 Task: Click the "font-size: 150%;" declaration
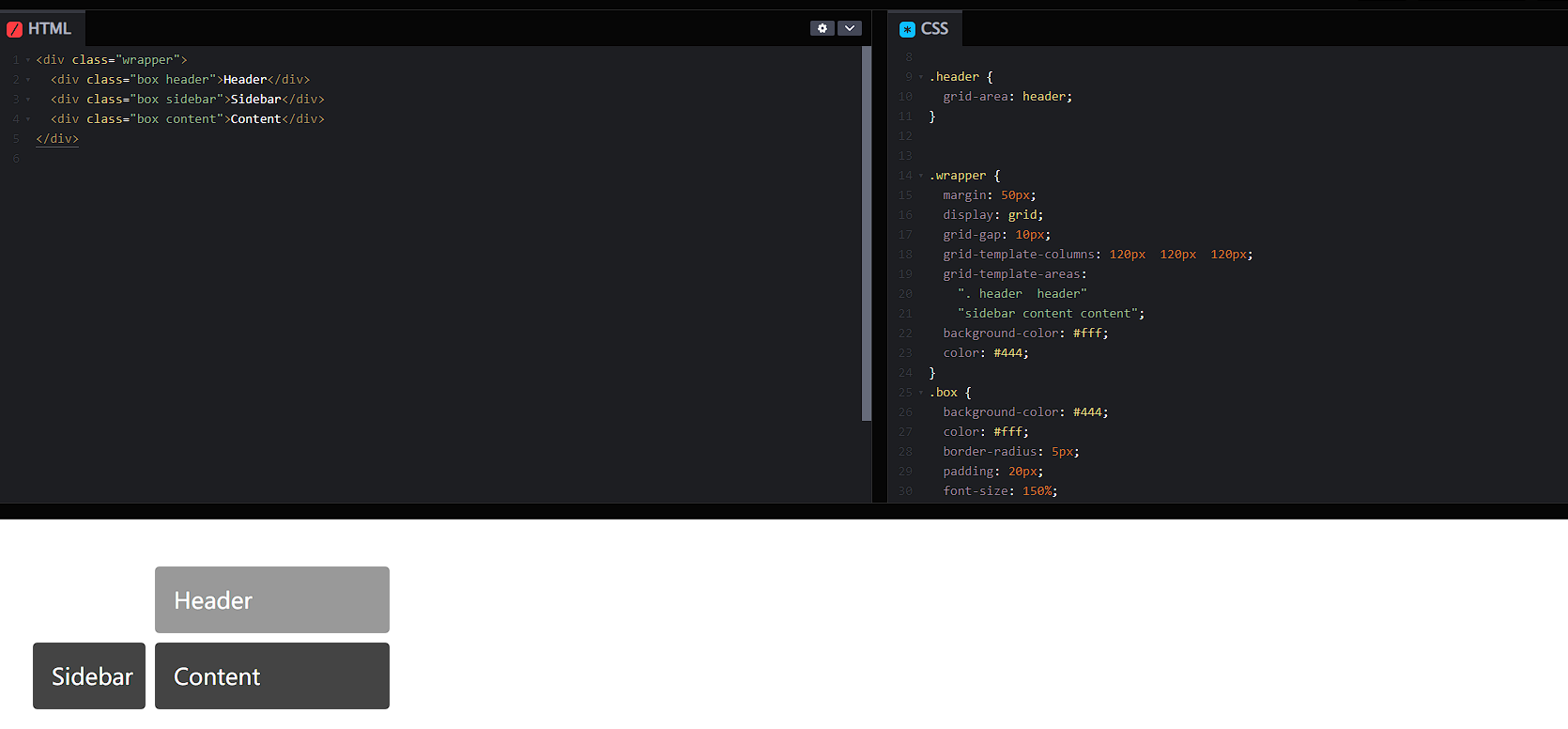[1000, 491]
